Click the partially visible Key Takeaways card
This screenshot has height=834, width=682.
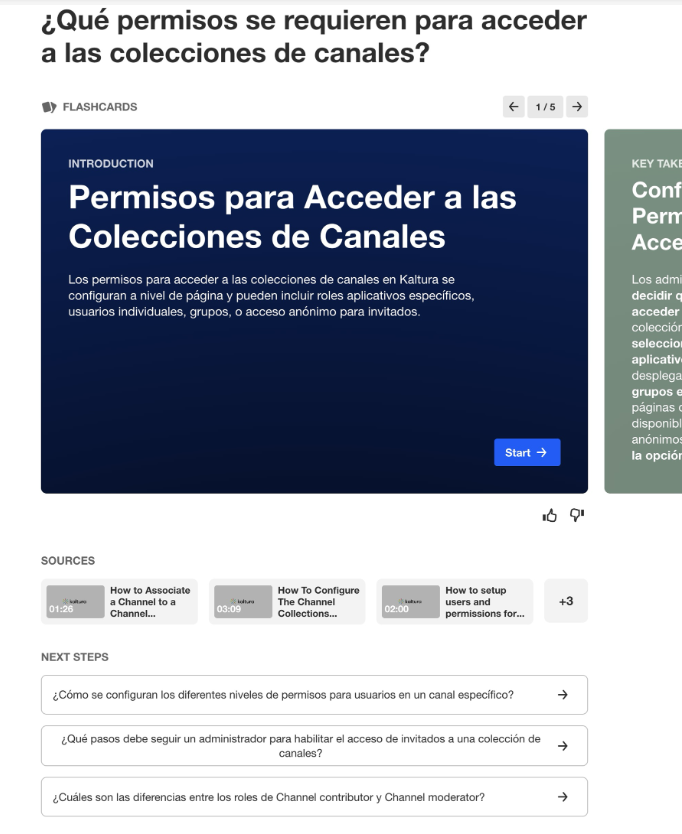coord(643,311)
